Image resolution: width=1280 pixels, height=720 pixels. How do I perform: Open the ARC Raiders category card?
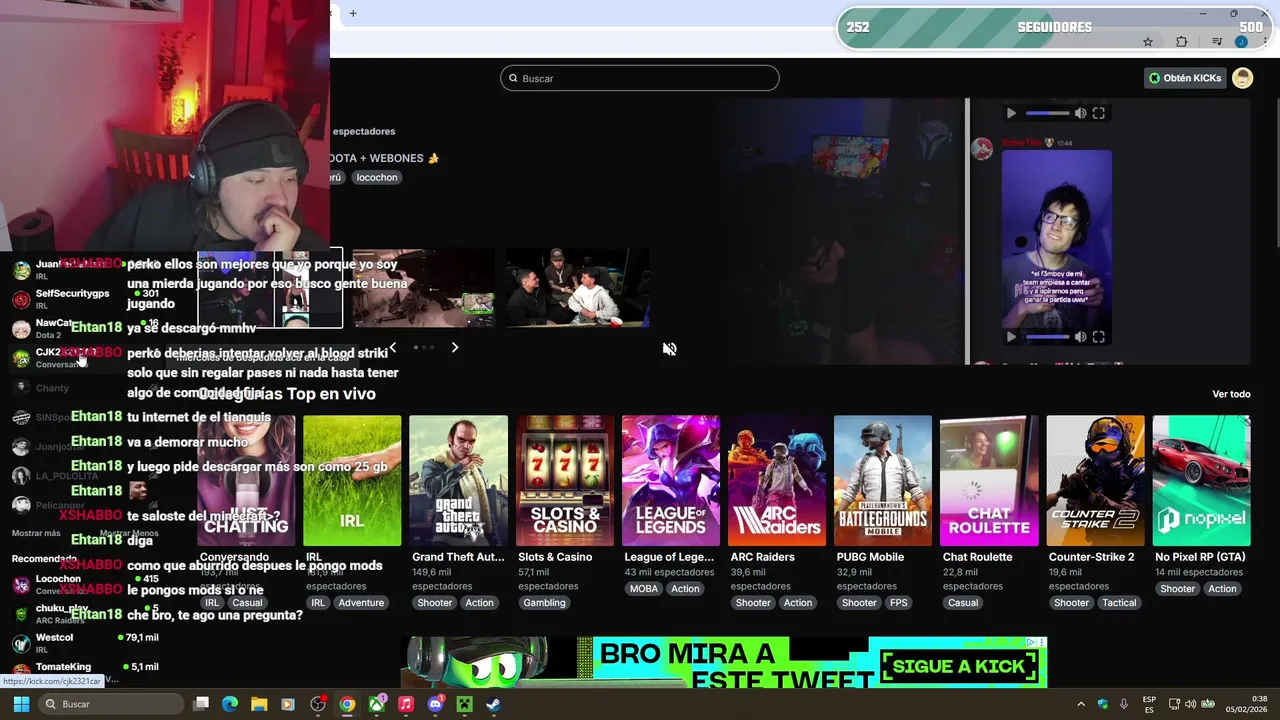[x=777, y=481]
